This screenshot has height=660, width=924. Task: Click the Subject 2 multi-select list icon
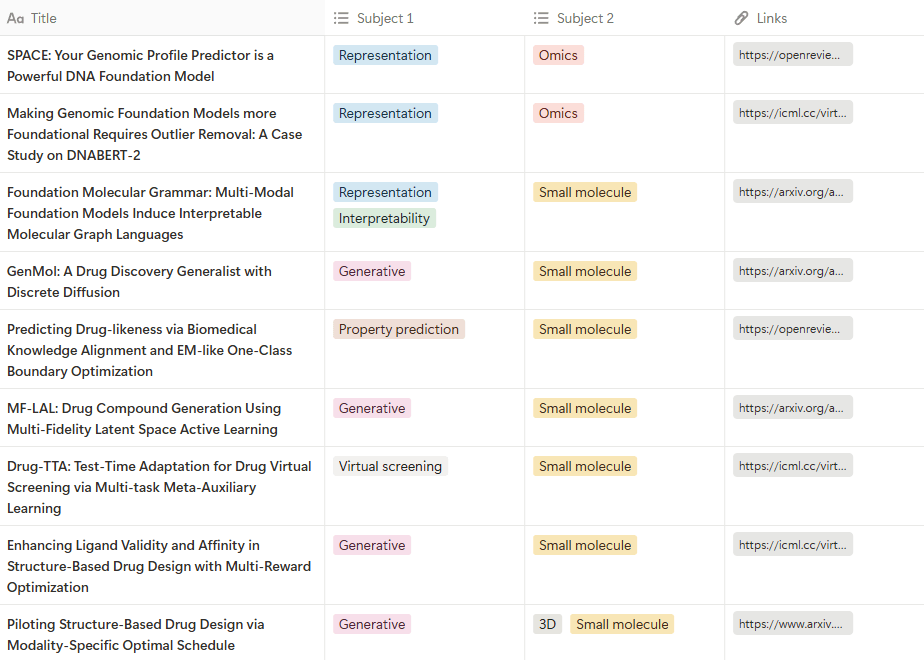541,18
